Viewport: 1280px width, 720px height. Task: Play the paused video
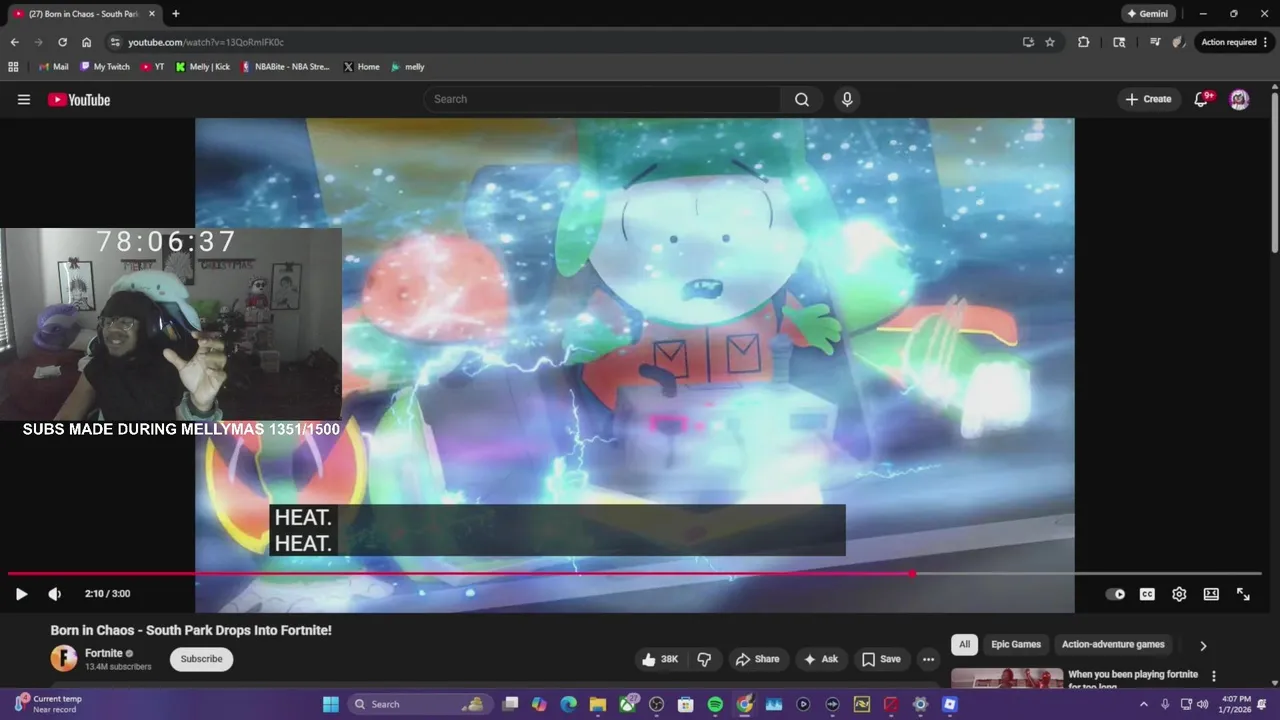tap(21, 594)
